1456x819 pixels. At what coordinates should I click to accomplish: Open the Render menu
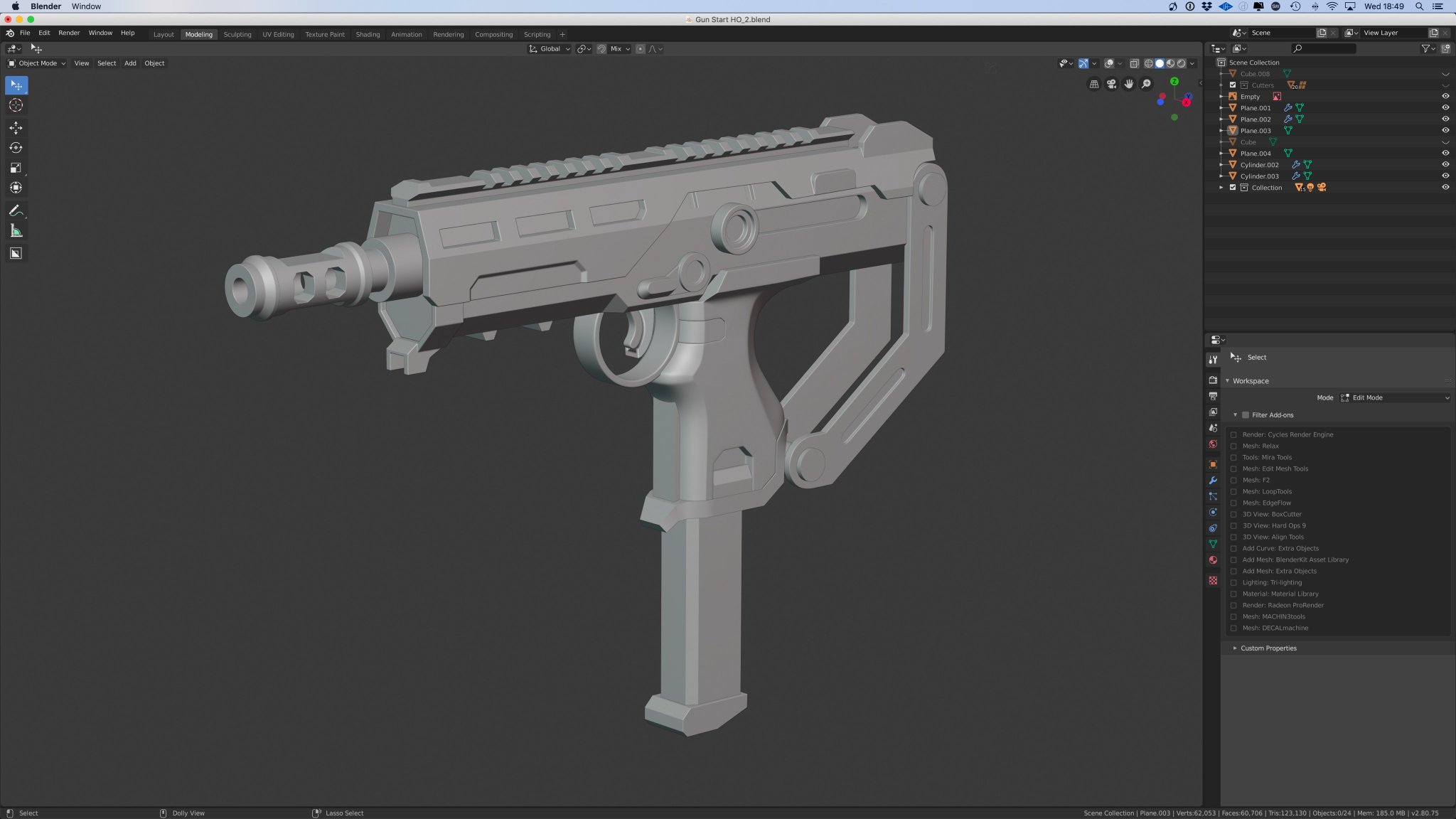tap(69, 33)
